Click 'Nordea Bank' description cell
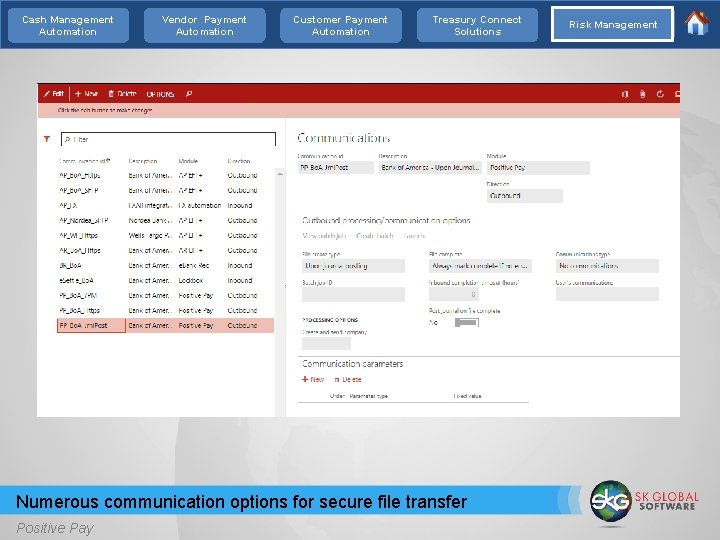This screenshot has height=540, width=720. point(150,220)
